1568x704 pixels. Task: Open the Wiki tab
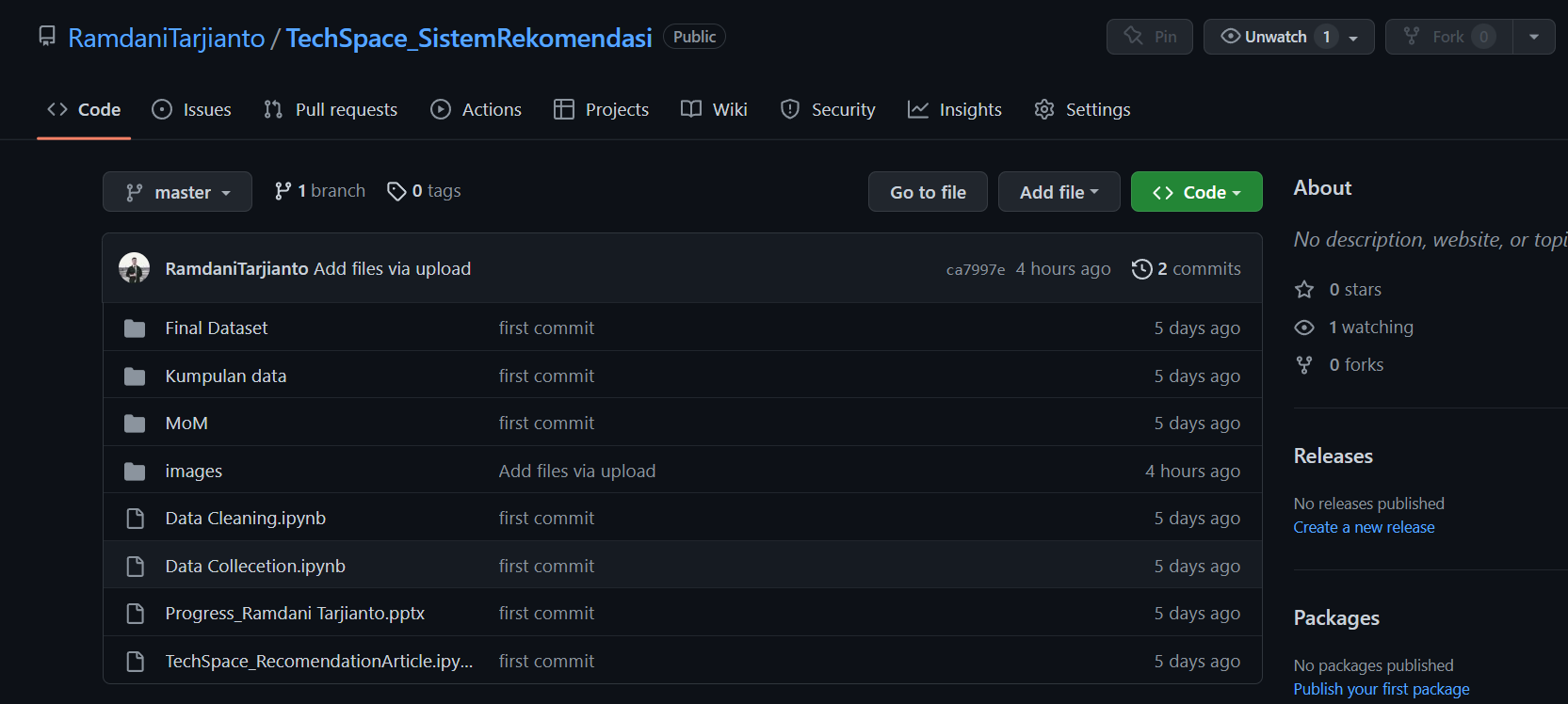714,110
